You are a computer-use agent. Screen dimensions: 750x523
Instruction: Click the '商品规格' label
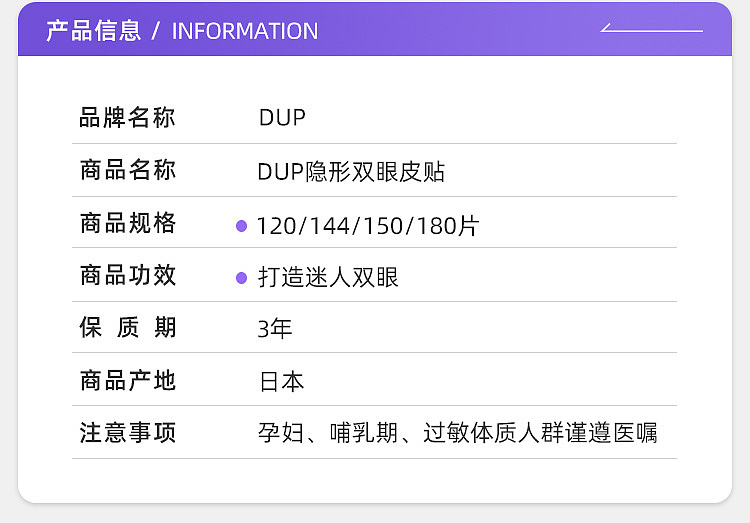(127, 223)
